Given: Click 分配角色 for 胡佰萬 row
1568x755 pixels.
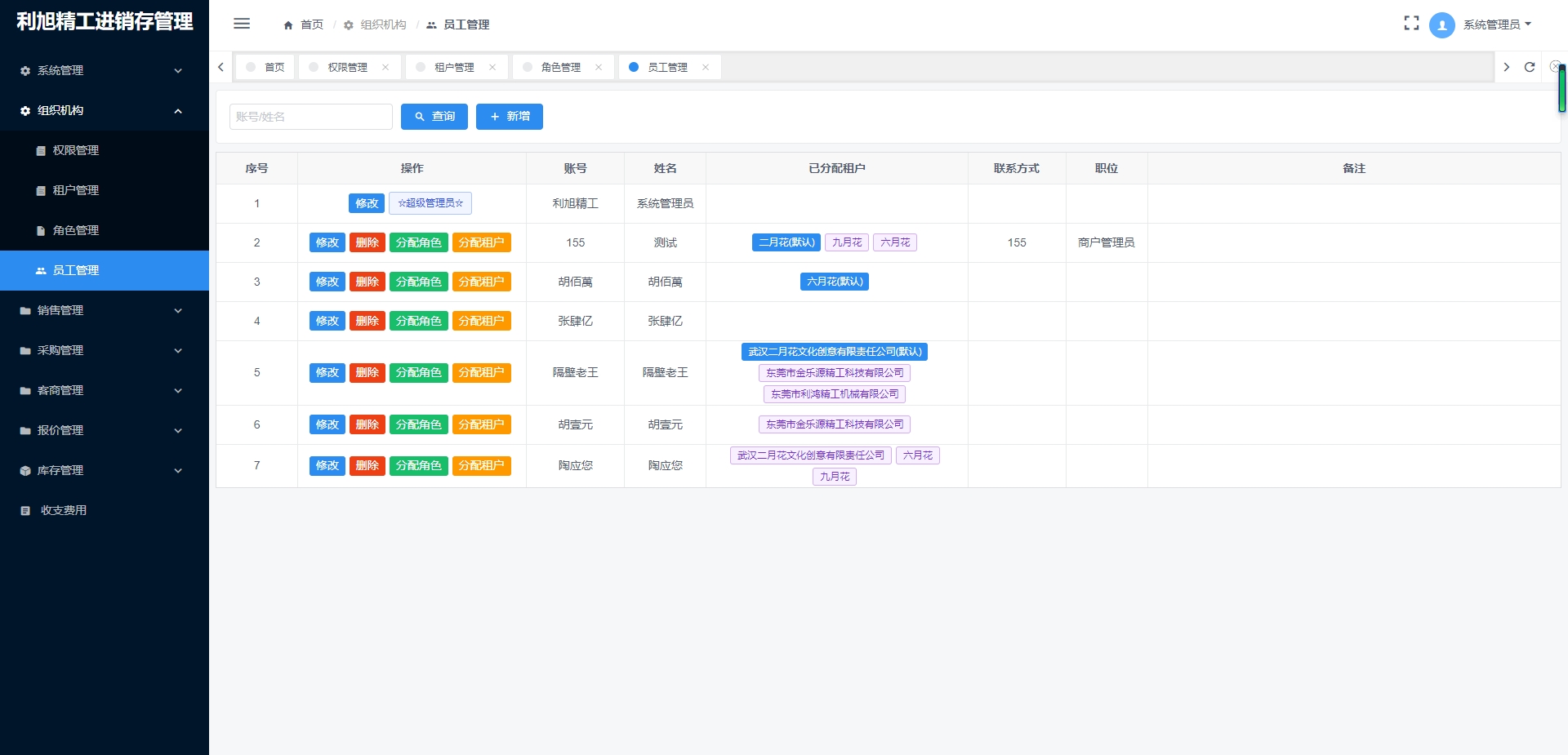Looking at the screenshot, I should pyautogui.click(x=419, y=282).
